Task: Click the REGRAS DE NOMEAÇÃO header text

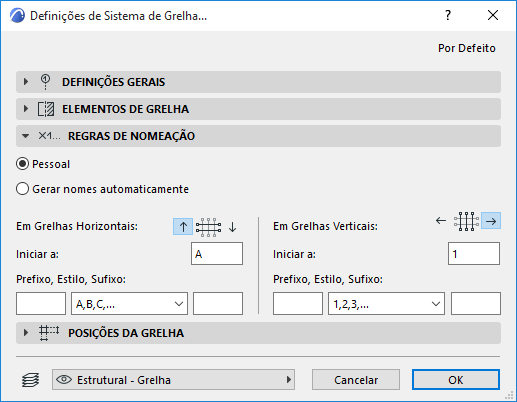Action: [x=131, y=136]
